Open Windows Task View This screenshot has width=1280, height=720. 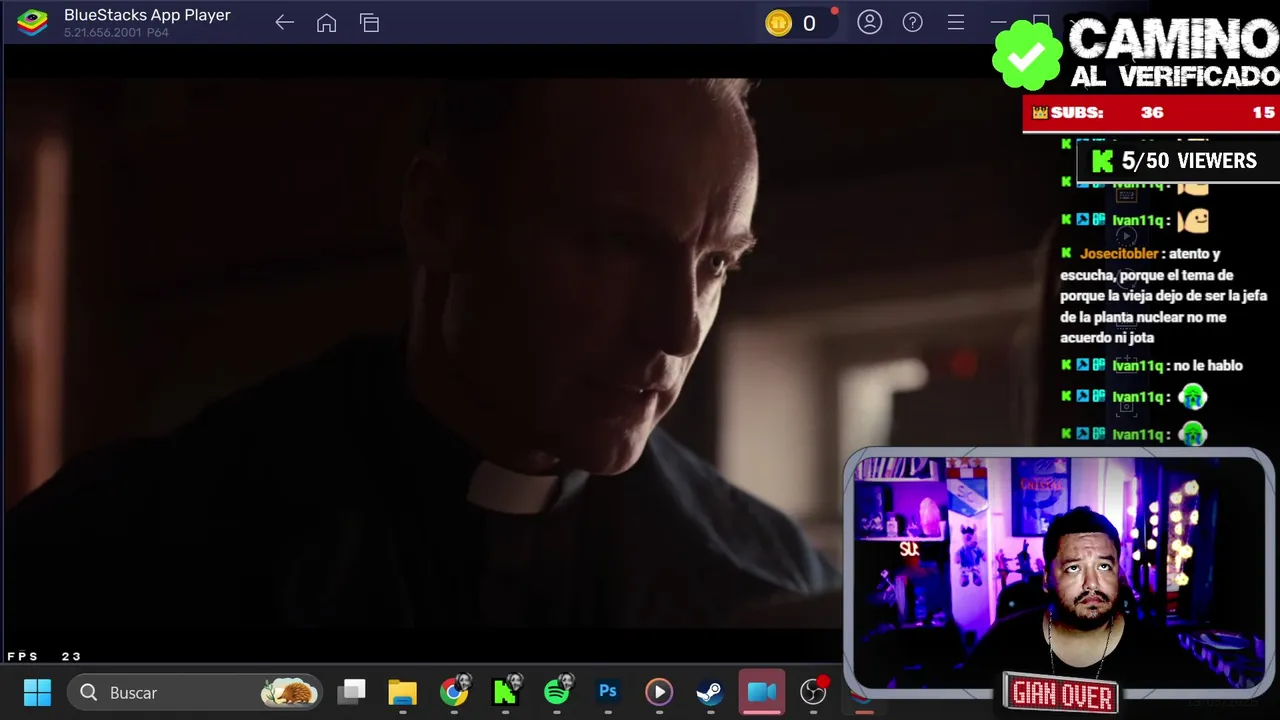click(x=351, y=692)
